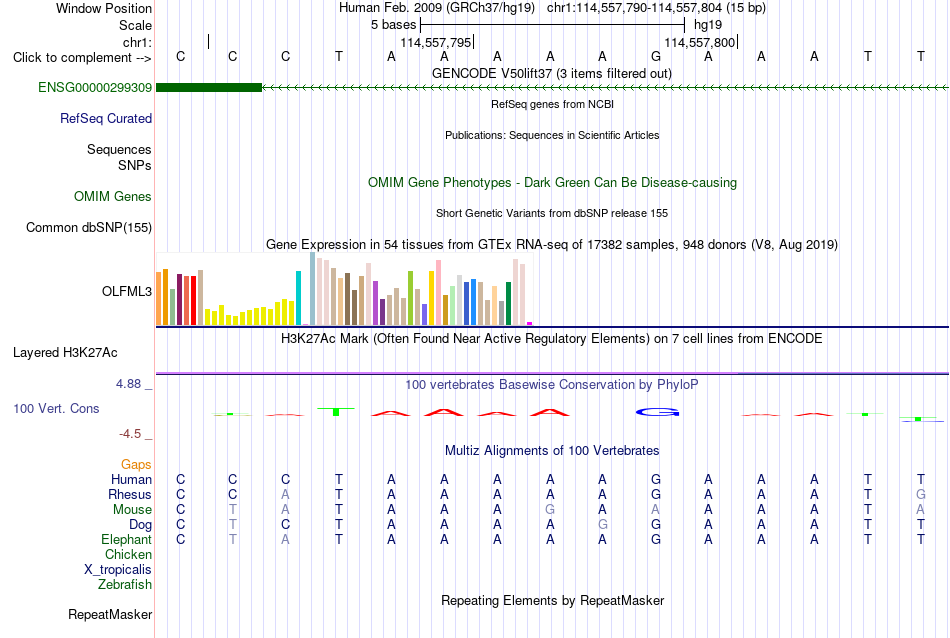Open the Common dbSNP(155) track label
This screenshot has width=950, height=638.
coord(88,228)
